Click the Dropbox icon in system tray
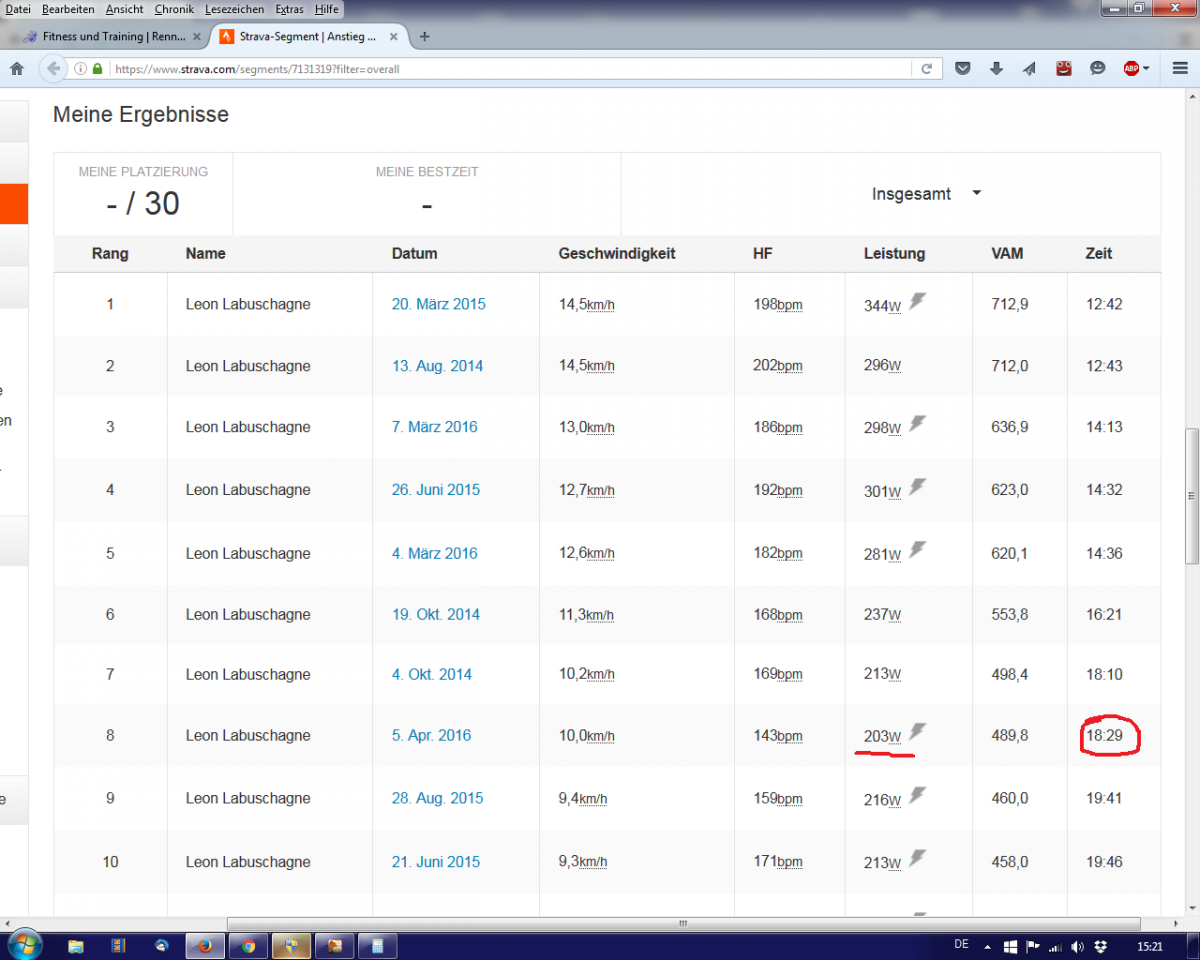This screenshot has width=1200, height=960. click(x=1101, y=945)
